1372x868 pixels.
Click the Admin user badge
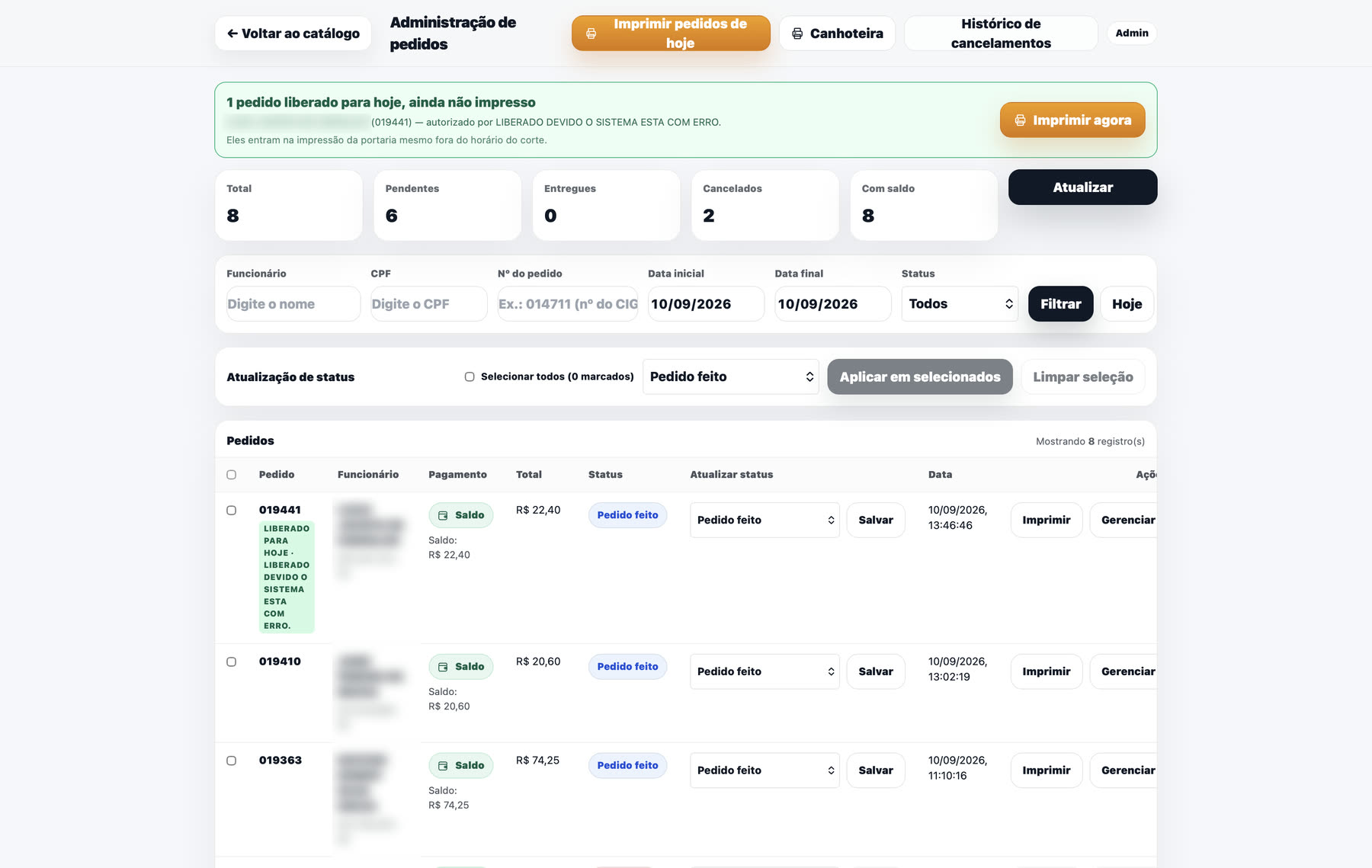(1132, 34)
